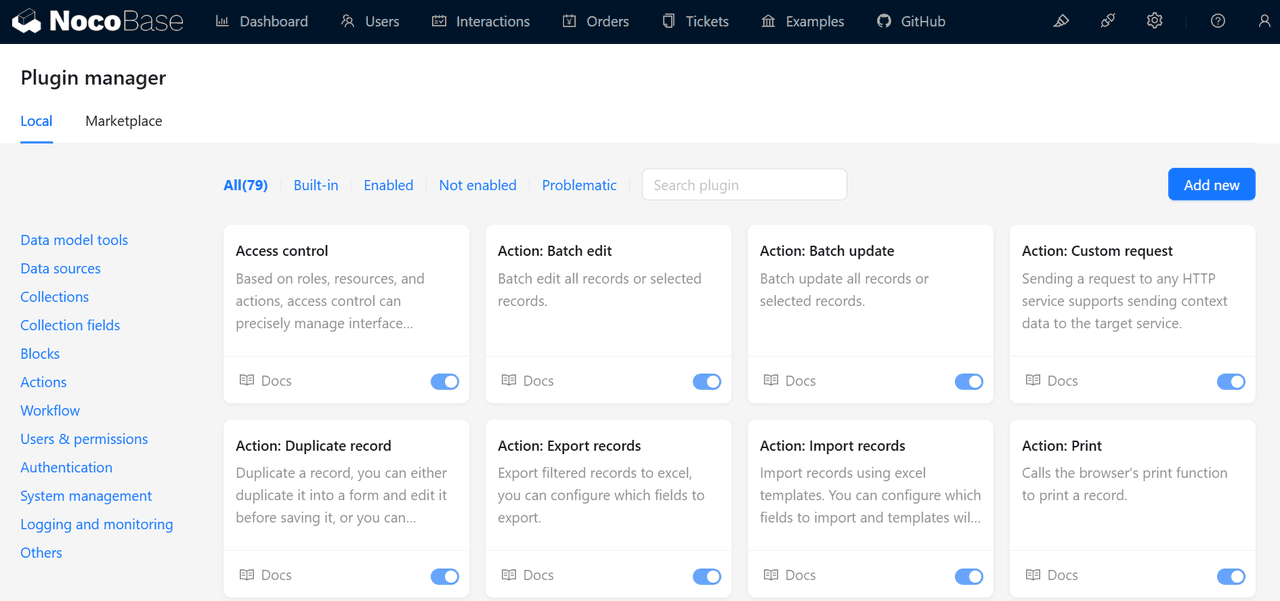Open the Action: Duplicate record card title
This screenshot has width=1280, height=601.
tap(314, 446)
